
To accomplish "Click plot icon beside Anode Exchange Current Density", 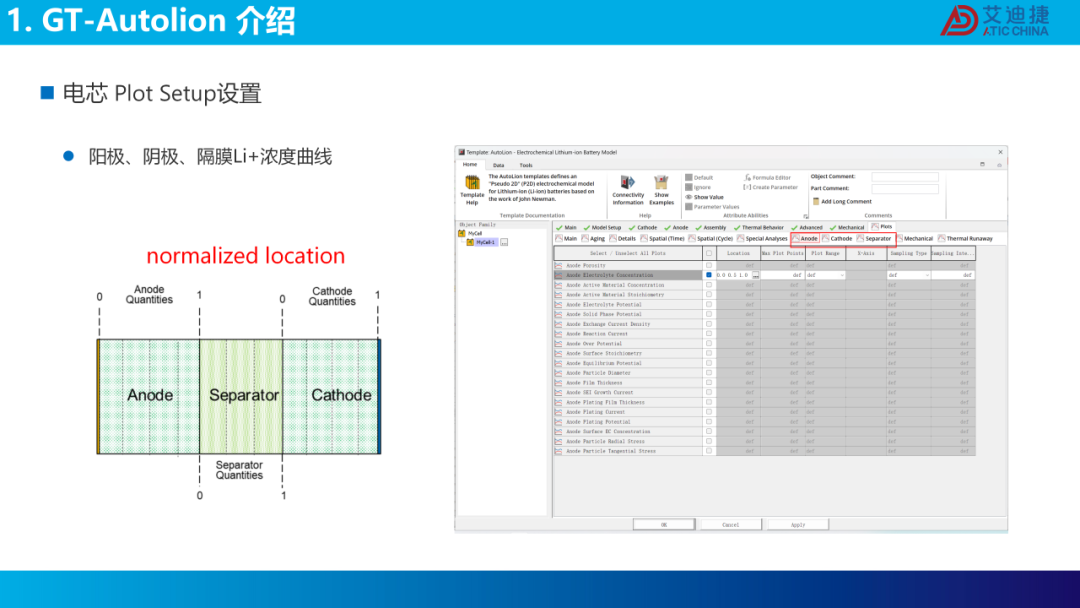I will point(559,324).
